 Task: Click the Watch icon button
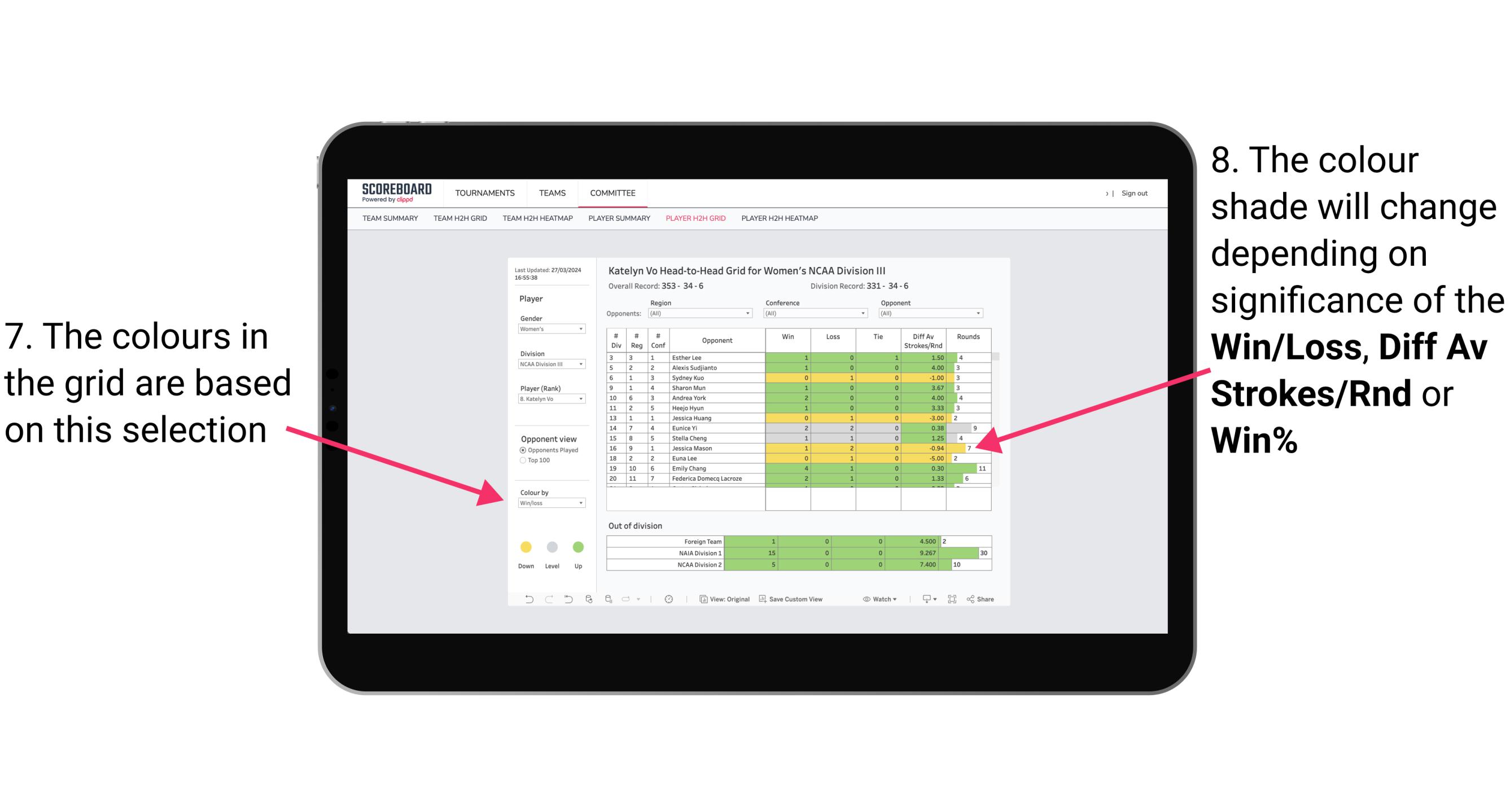tap(875, 600)
